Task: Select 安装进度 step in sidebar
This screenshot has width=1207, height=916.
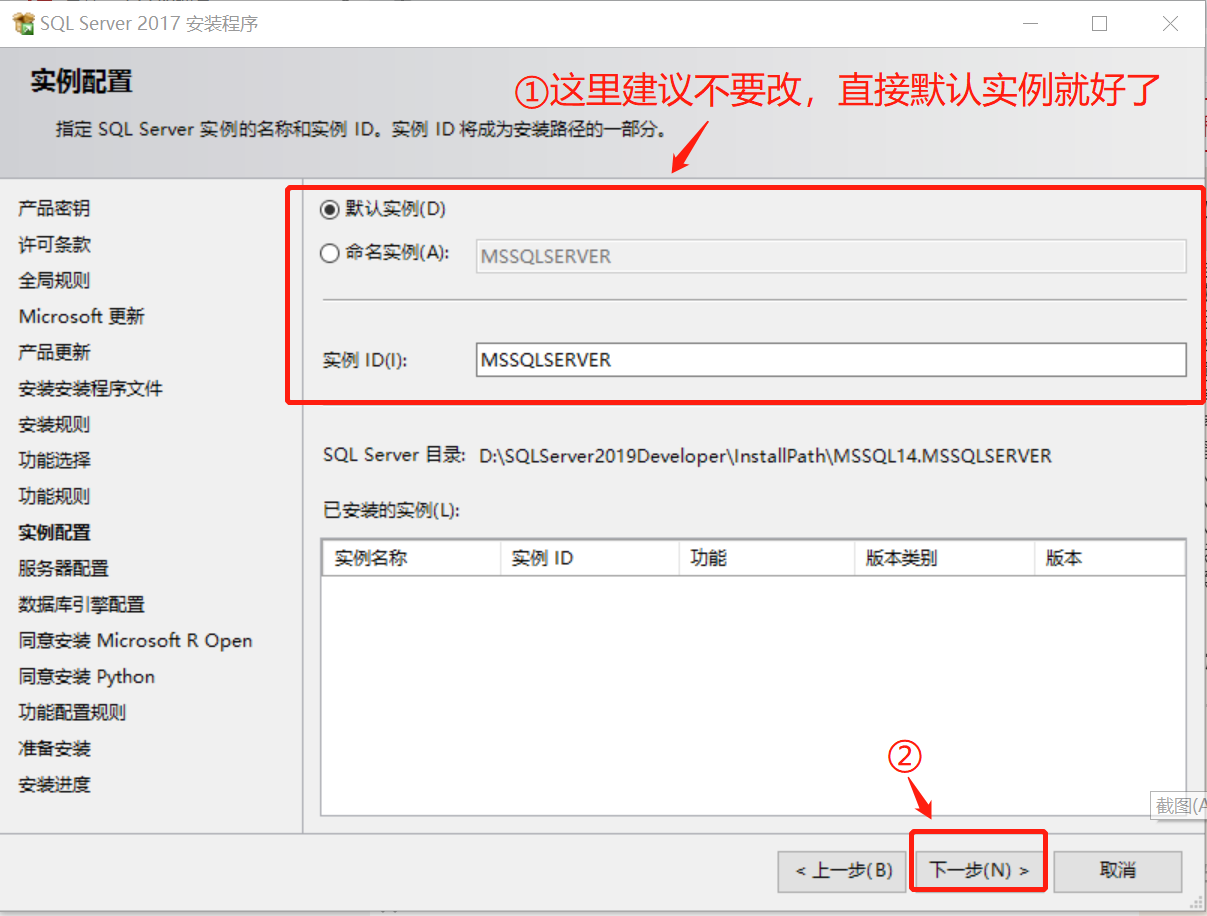Action: click(x=54, y=784)
